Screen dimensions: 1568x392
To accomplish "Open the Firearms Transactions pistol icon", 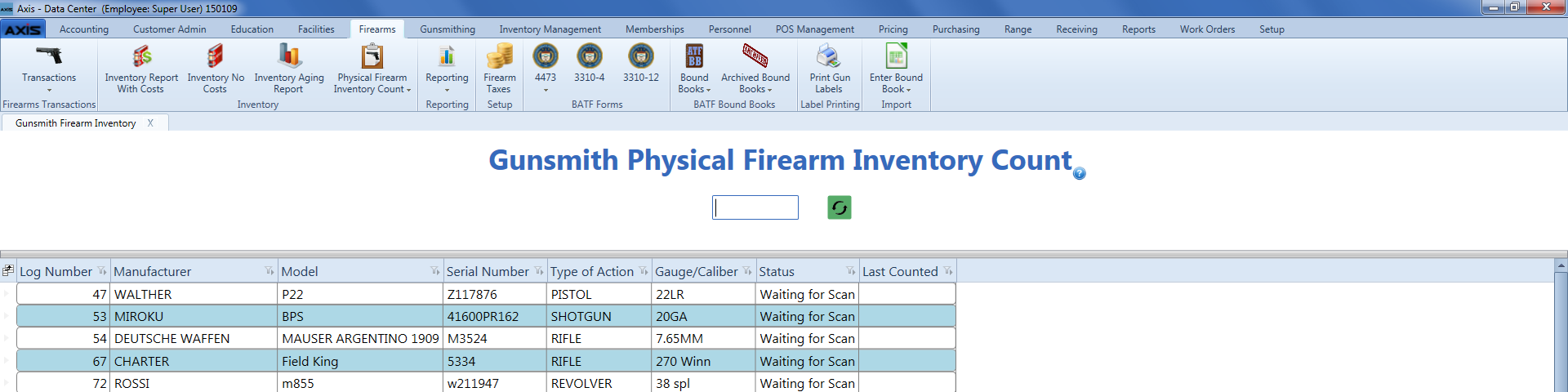I will (x=49, y=56).
